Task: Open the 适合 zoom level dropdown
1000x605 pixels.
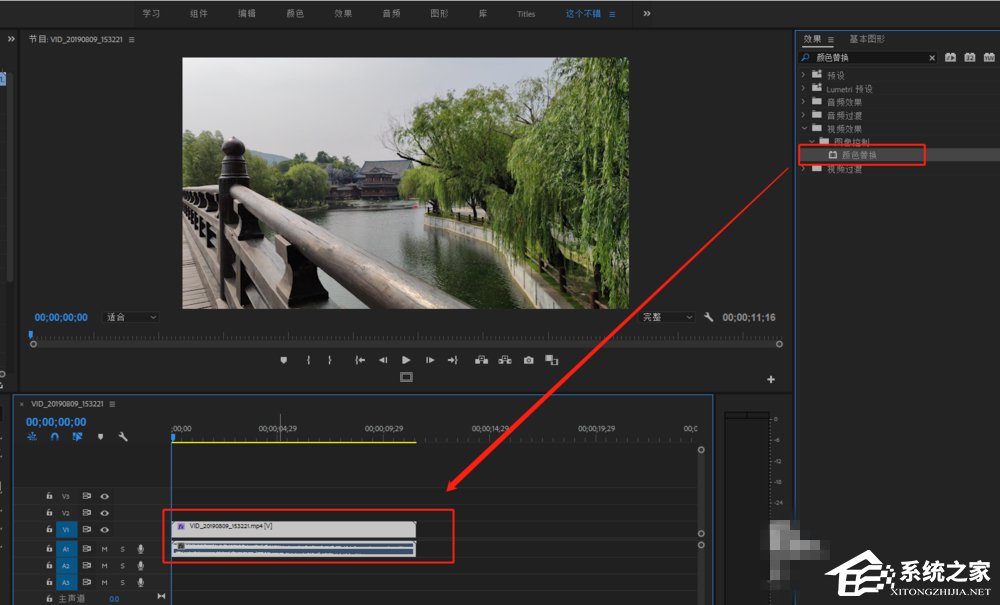Action: coord(131,317)
